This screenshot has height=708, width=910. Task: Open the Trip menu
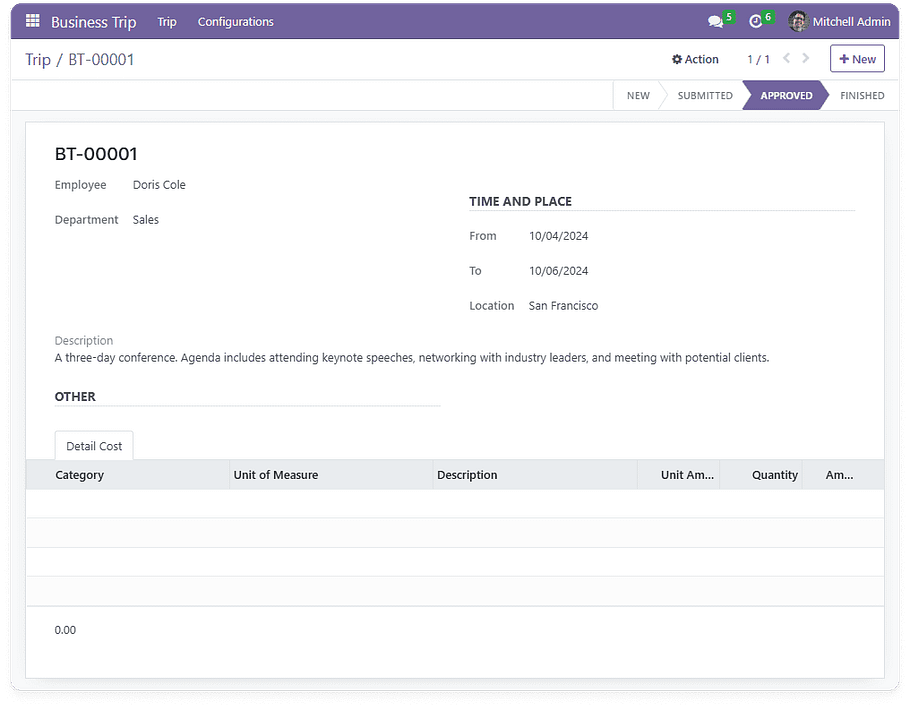(167, 22)
